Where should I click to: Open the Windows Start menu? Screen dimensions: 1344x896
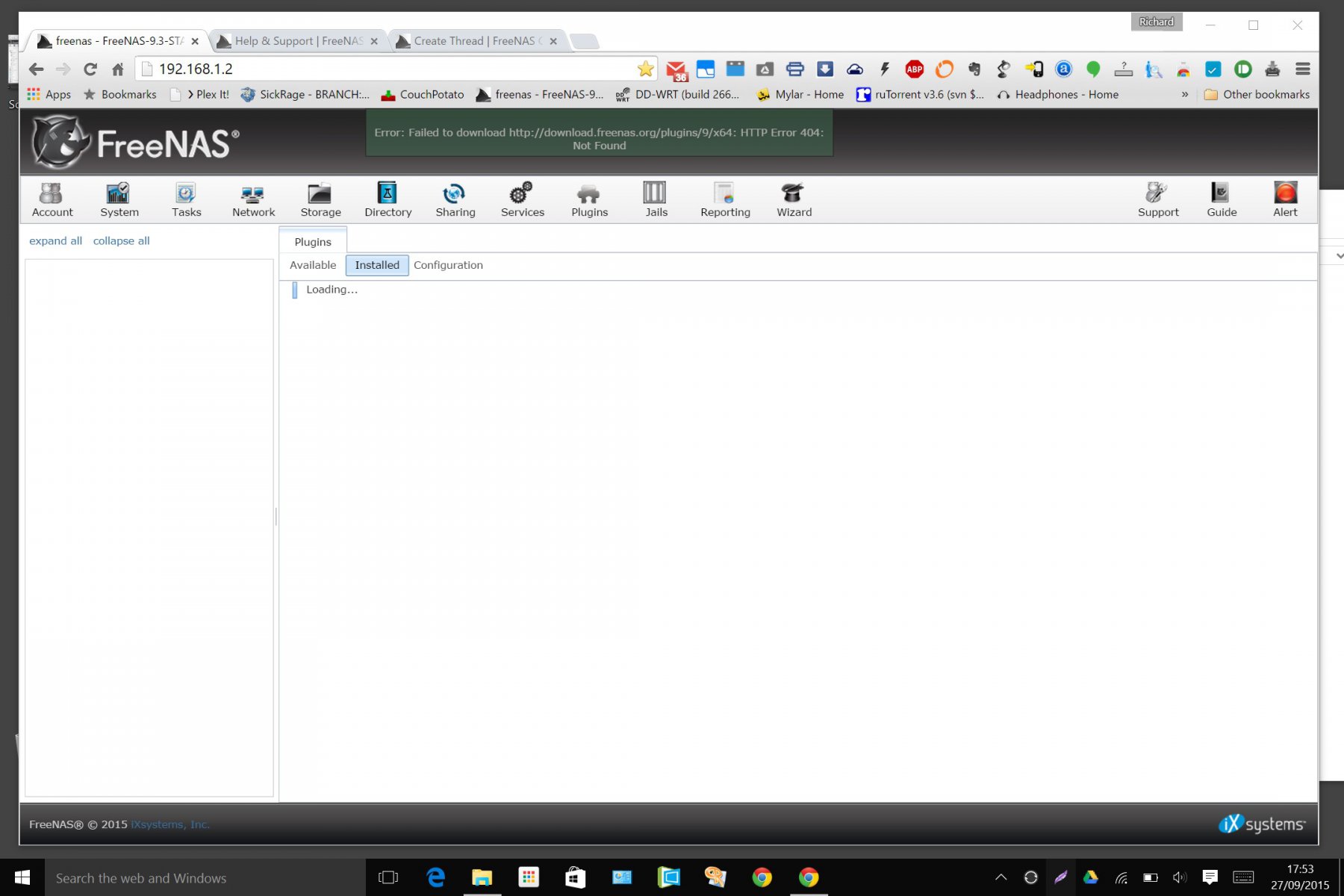point(22,878)
